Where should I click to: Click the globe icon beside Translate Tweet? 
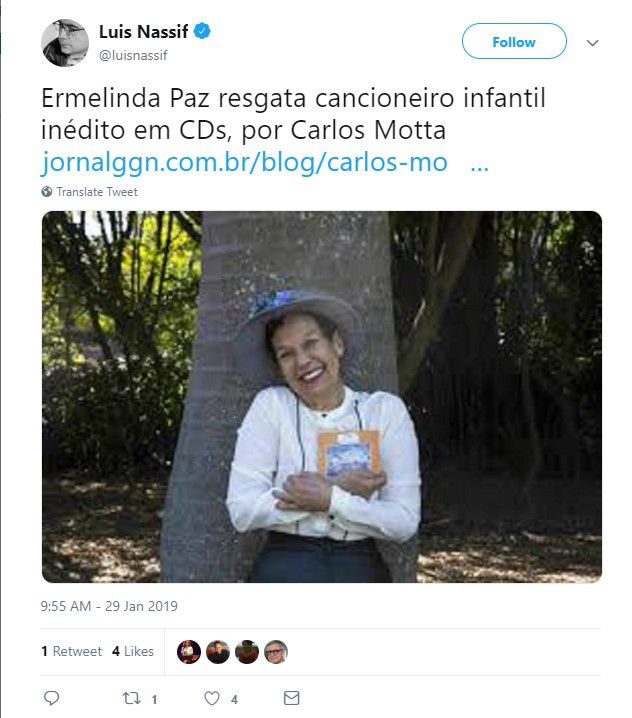click(47, 191)
